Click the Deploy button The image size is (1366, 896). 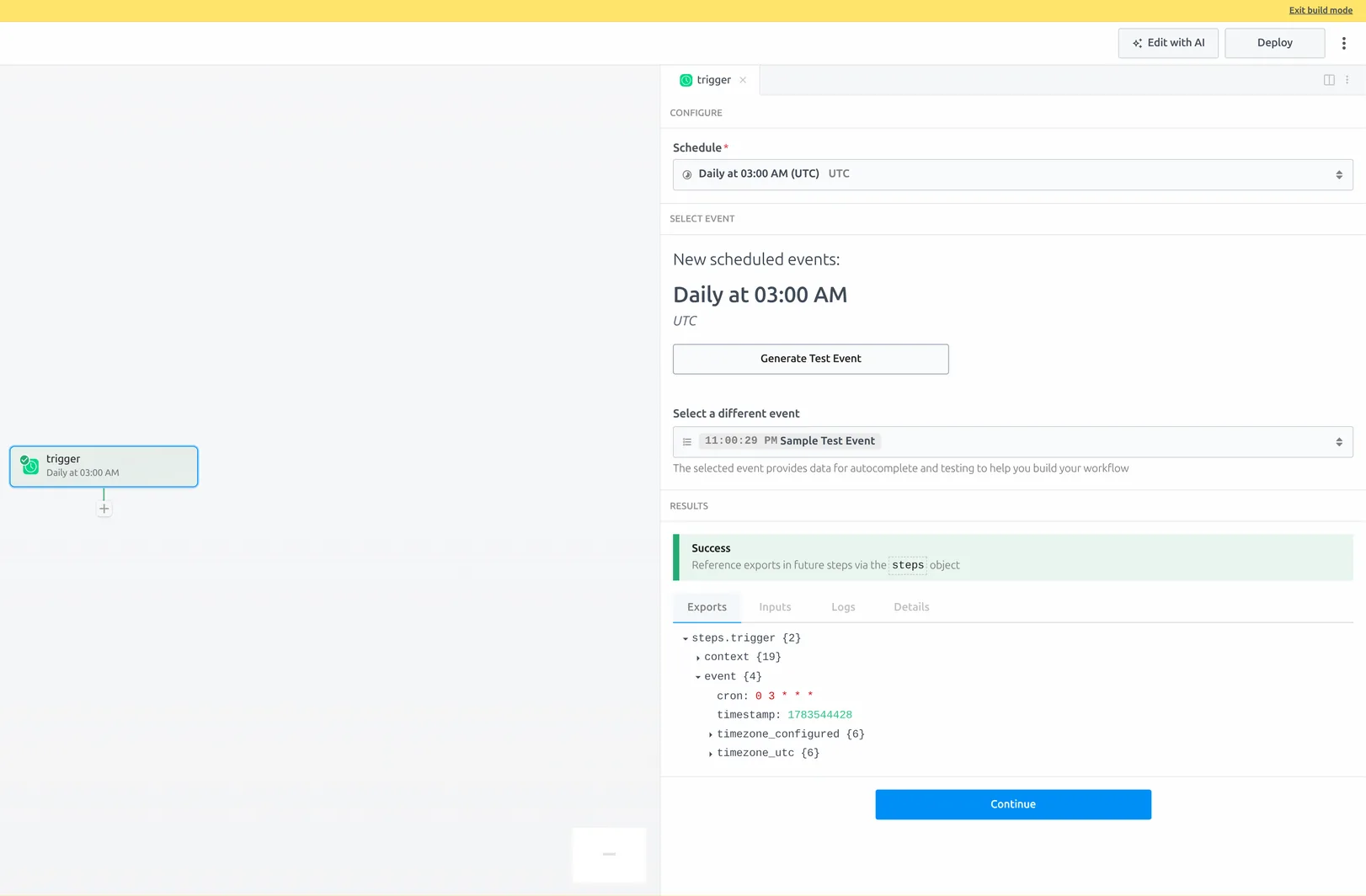[x=1274, y=43]
